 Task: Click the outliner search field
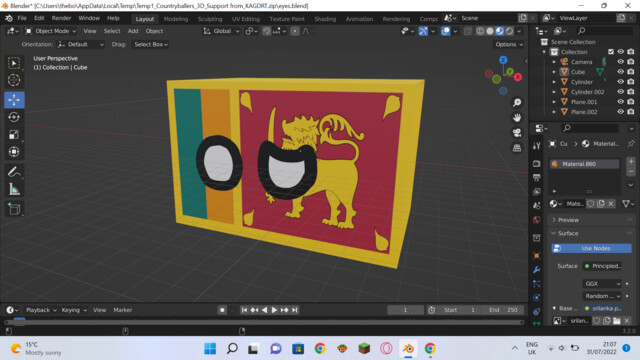tap(604, 31)
